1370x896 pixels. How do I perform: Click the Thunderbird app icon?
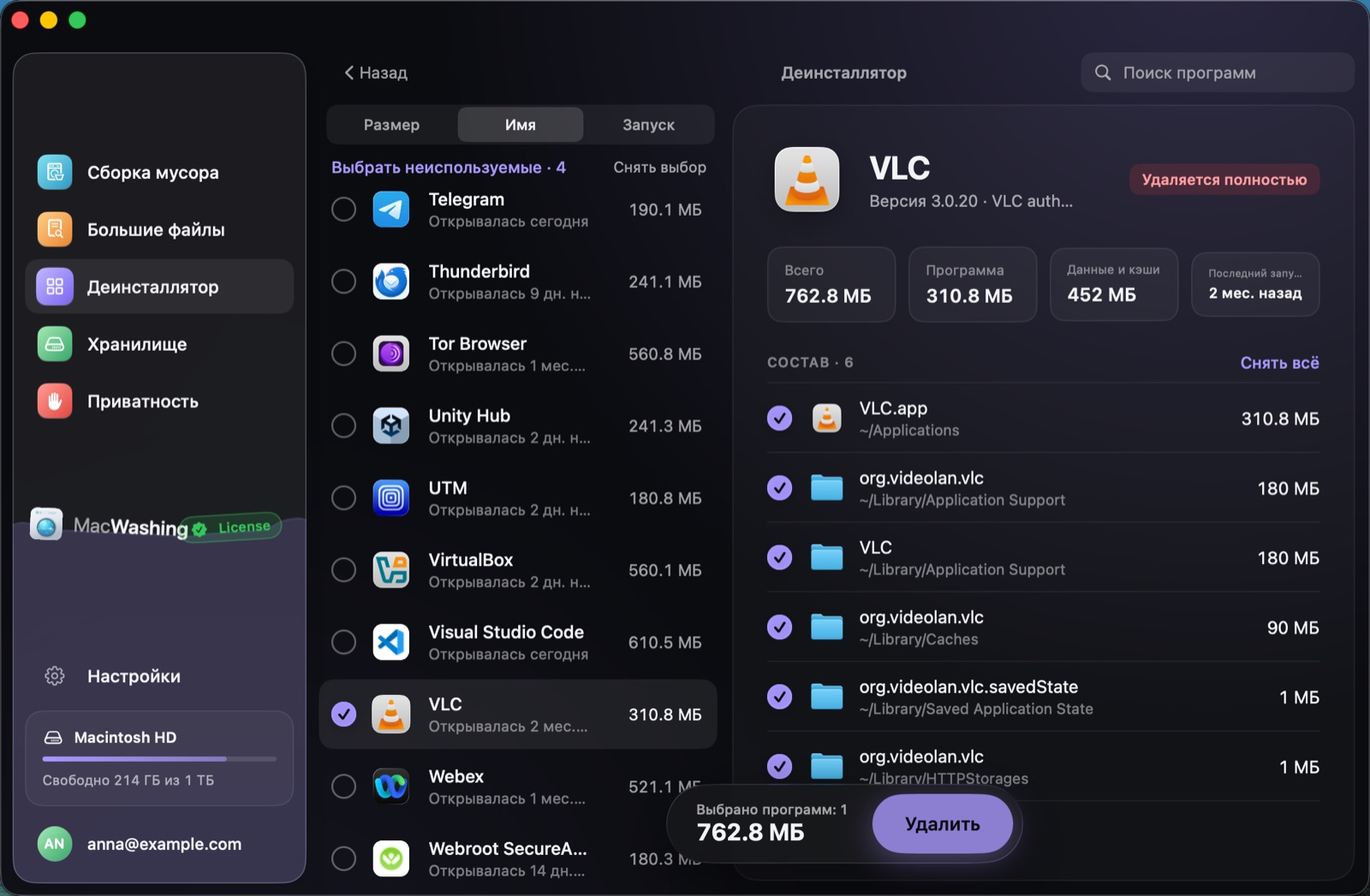[391, 282]
